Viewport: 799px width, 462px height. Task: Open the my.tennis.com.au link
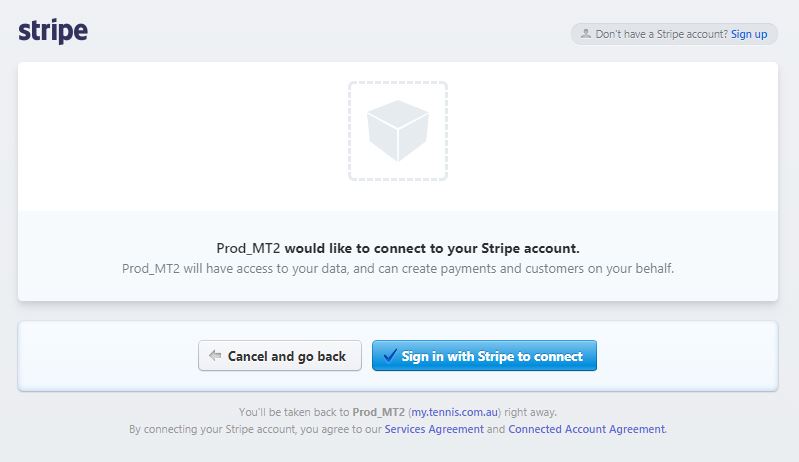click(x=455, y=412)
